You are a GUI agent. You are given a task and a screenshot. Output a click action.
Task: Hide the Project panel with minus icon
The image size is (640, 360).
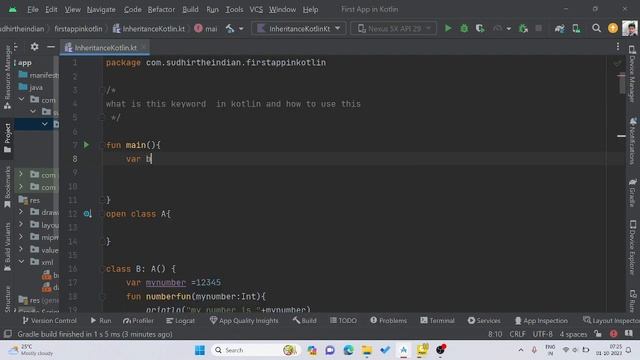coord(51,47)
